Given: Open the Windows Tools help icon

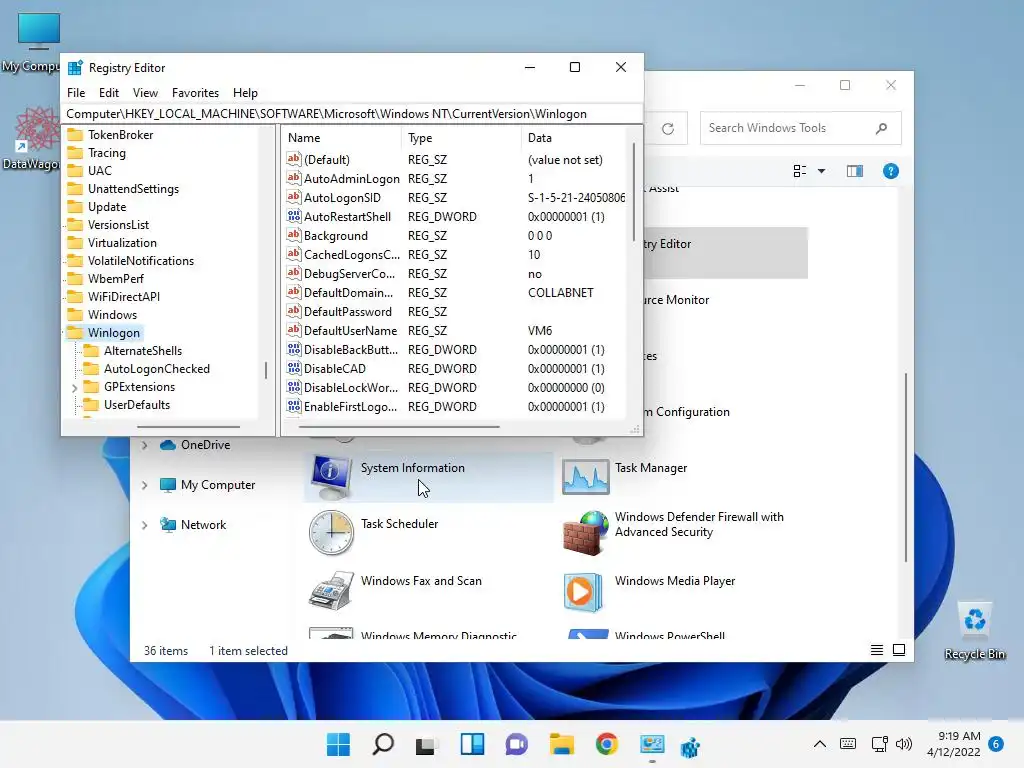Looking at the screenshot, I should click(x=890, y=171).
